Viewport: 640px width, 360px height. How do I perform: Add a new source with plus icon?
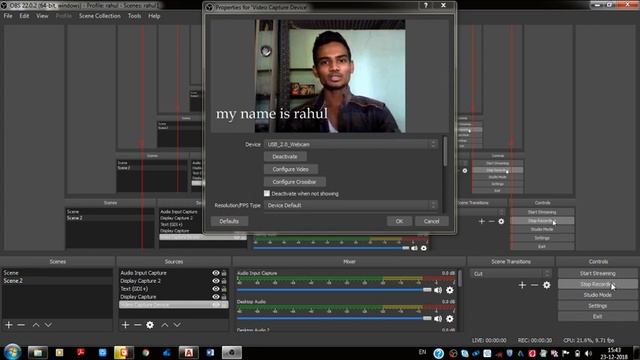125,325
